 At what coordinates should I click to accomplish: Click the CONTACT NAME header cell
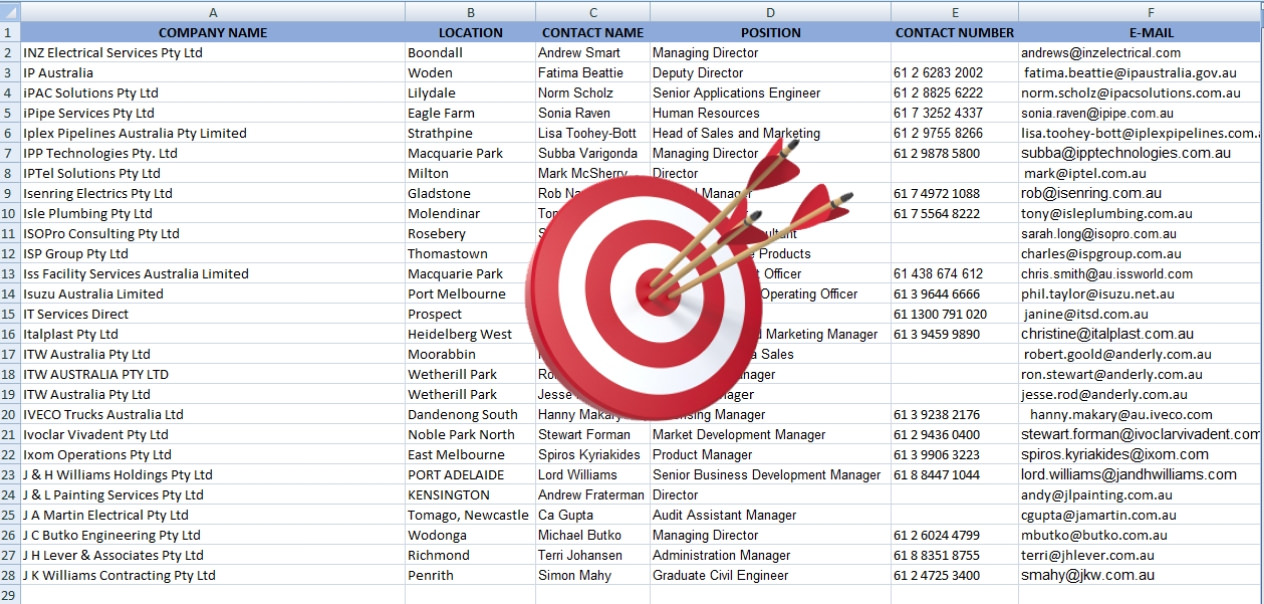[x=593, y=32]
